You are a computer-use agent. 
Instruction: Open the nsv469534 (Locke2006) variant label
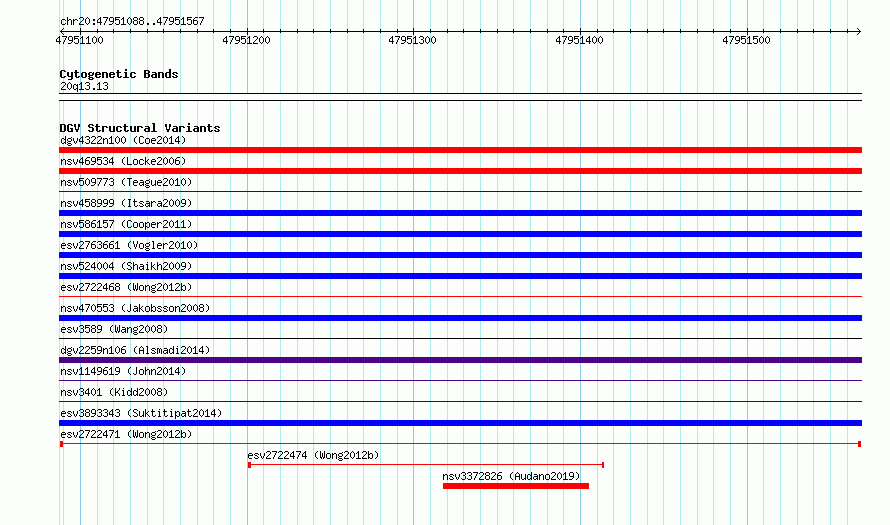[x=123, y=161]
